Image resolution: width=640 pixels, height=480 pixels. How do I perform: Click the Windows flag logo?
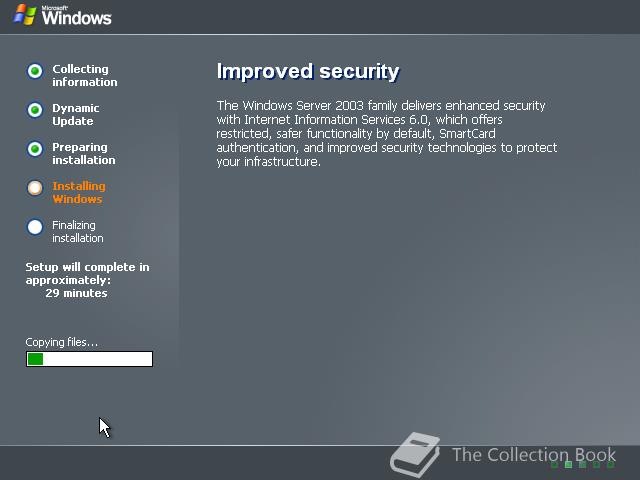coord(25,16)
